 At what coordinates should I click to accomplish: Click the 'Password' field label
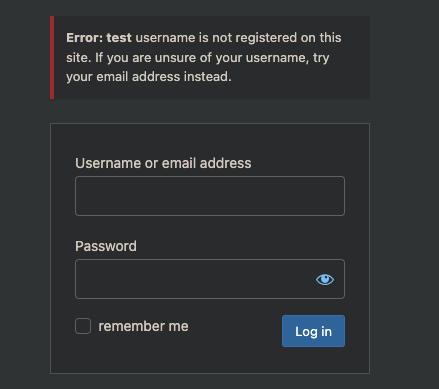106,246
